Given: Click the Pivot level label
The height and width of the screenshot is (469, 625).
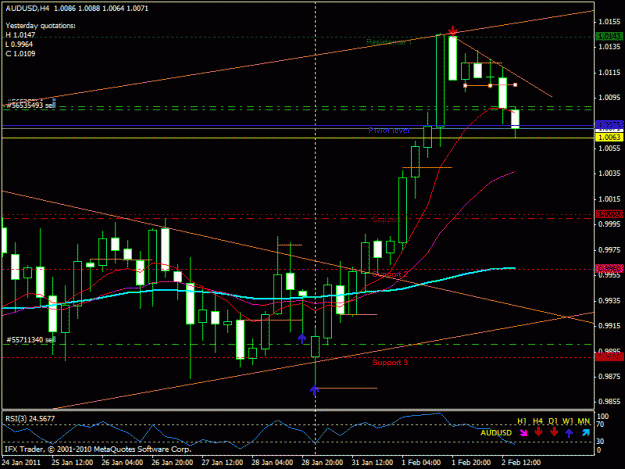Looking at the screenshot, I should click(x=389, y=130).
